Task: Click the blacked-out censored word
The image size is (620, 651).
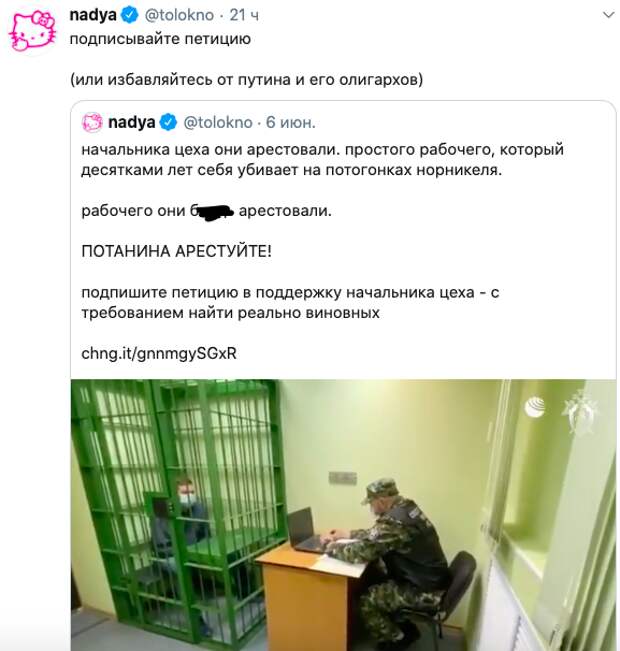Action: pos(213,212)
